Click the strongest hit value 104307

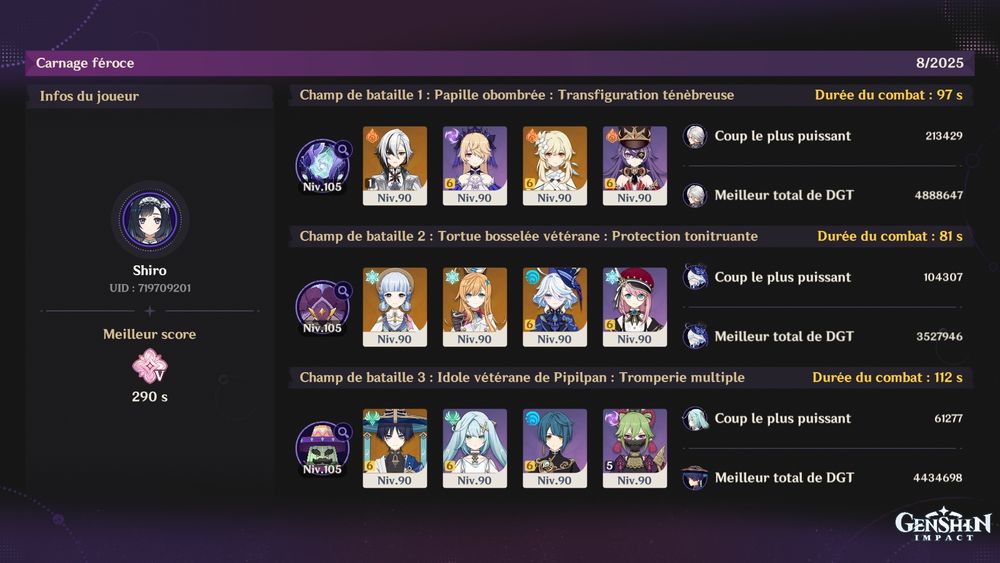point(943,277)
